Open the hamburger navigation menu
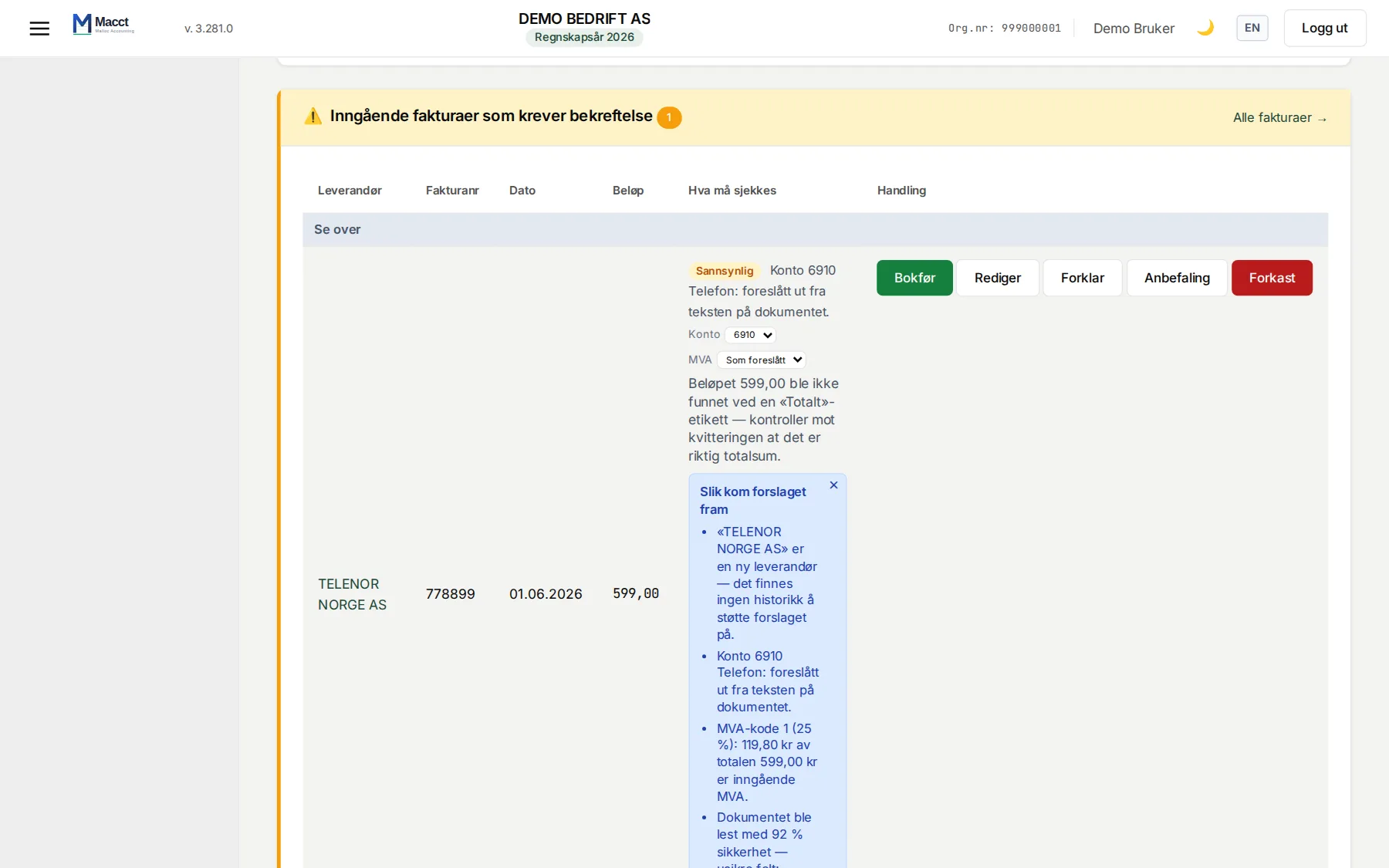This screenshot has width=1389, height=868. (39, 29)
